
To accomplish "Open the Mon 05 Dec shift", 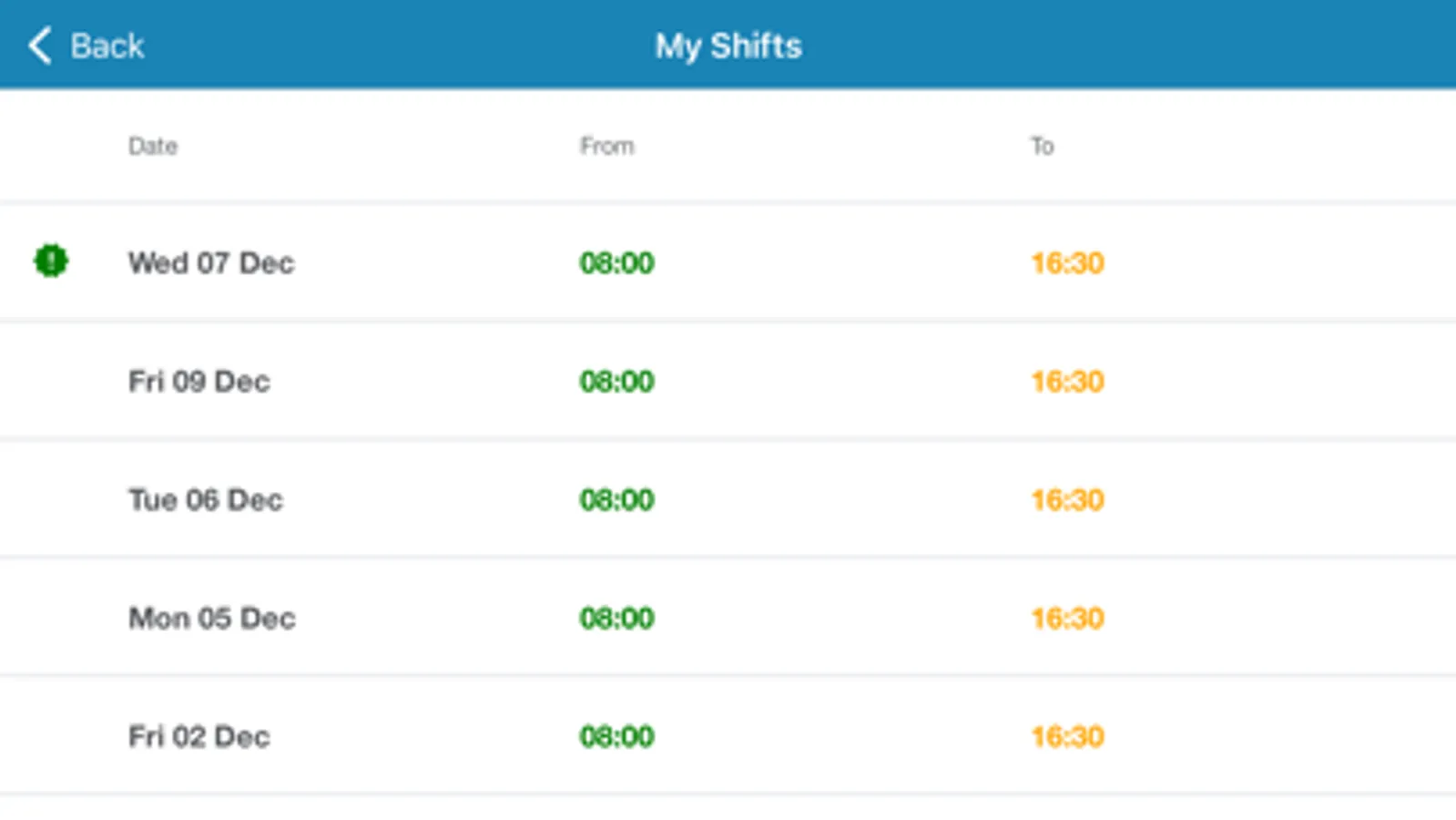I will click(x=212, y=618).
